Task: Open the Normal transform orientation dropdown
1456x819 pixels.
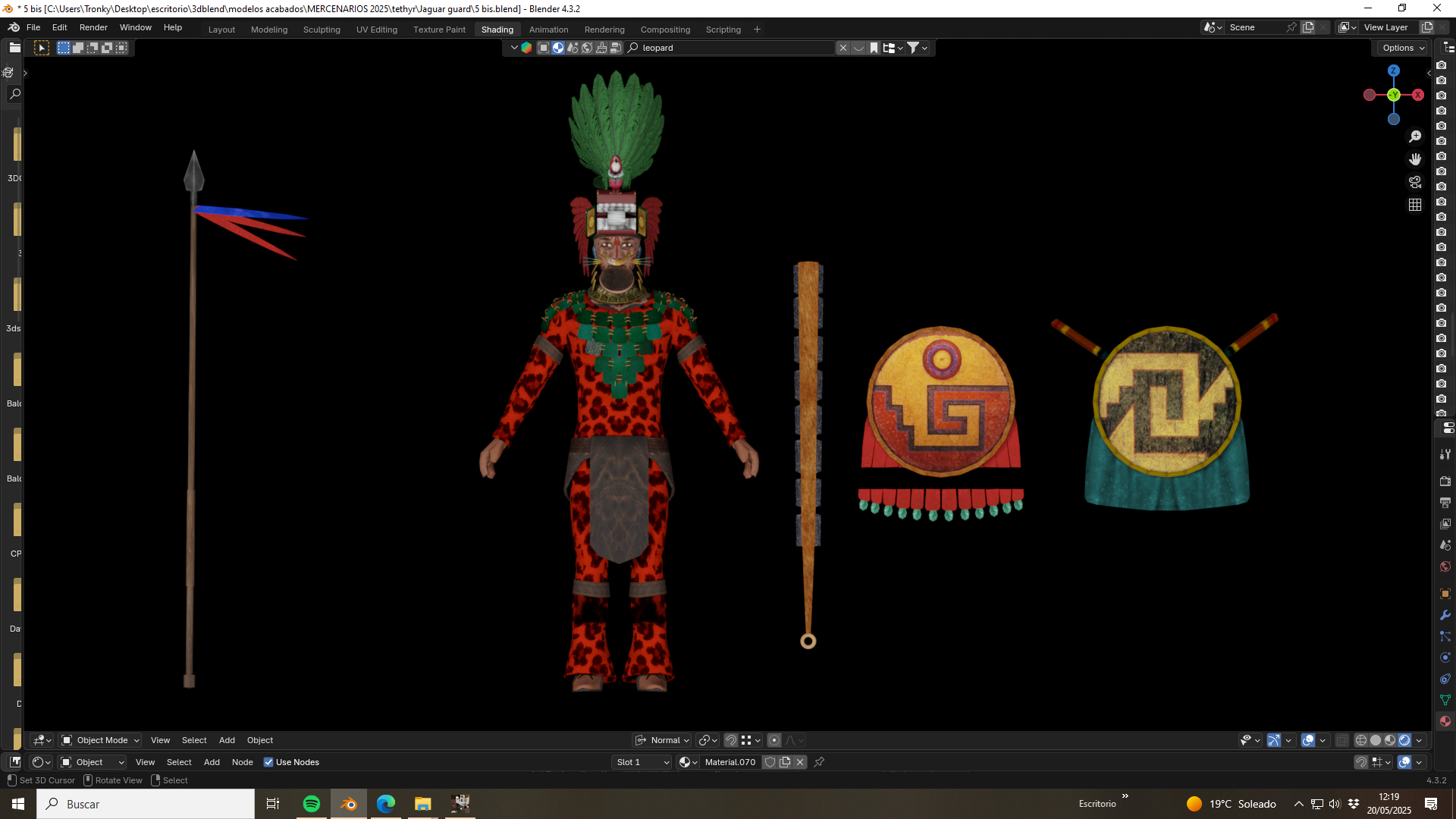Action: 662,740
